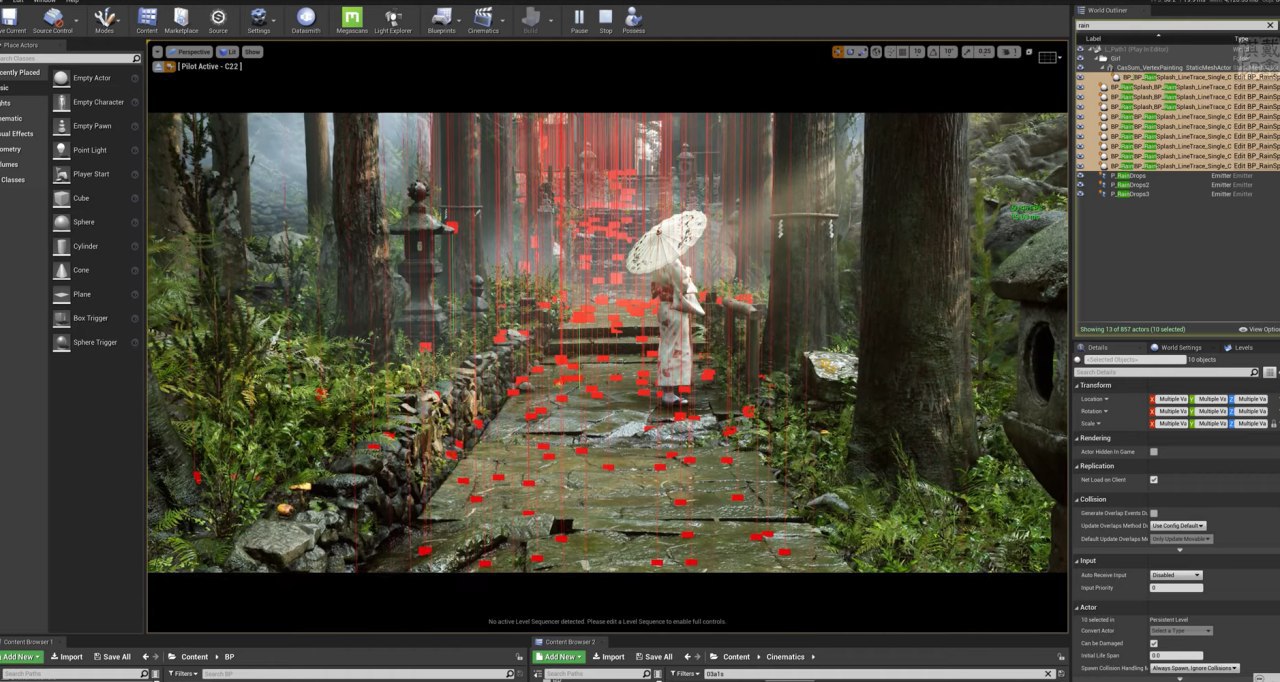The height and width of the screenshot is (682, 1280).
Task: Open the Megascans plugin
Action: [x=352, y=18]
